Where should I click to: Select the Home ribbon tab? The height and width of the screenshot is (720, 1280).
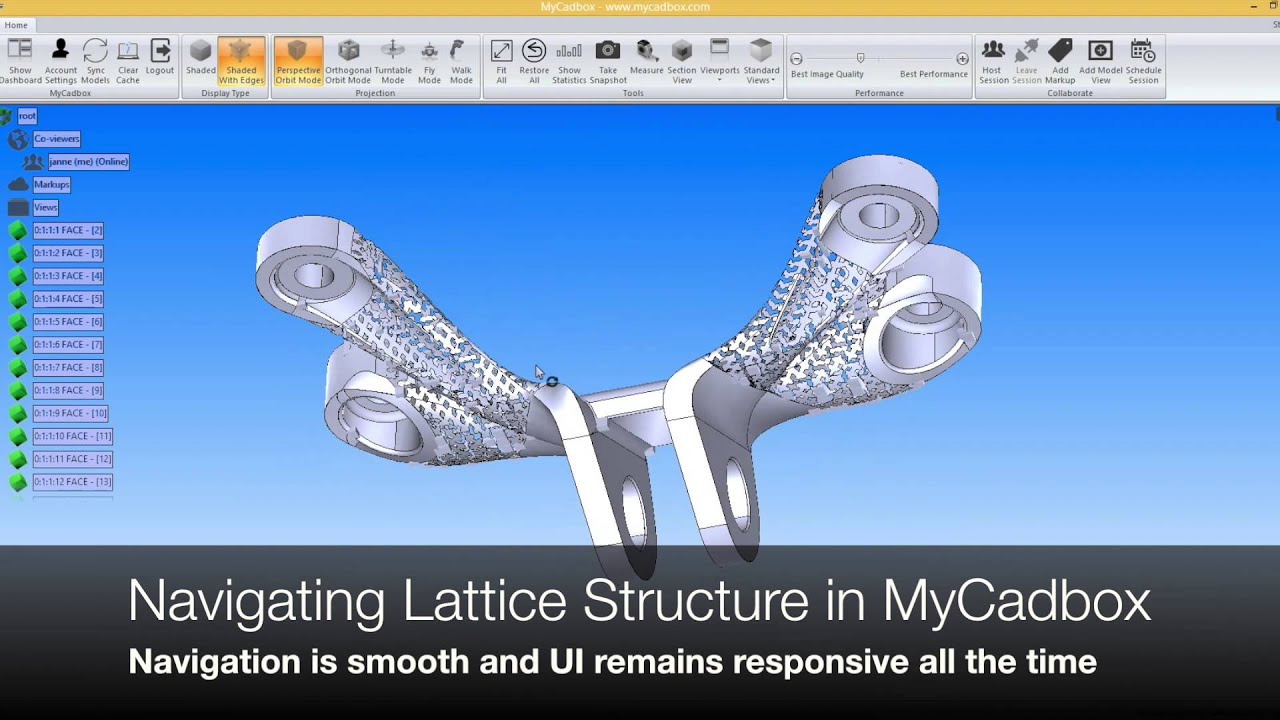tap(16, 25)
